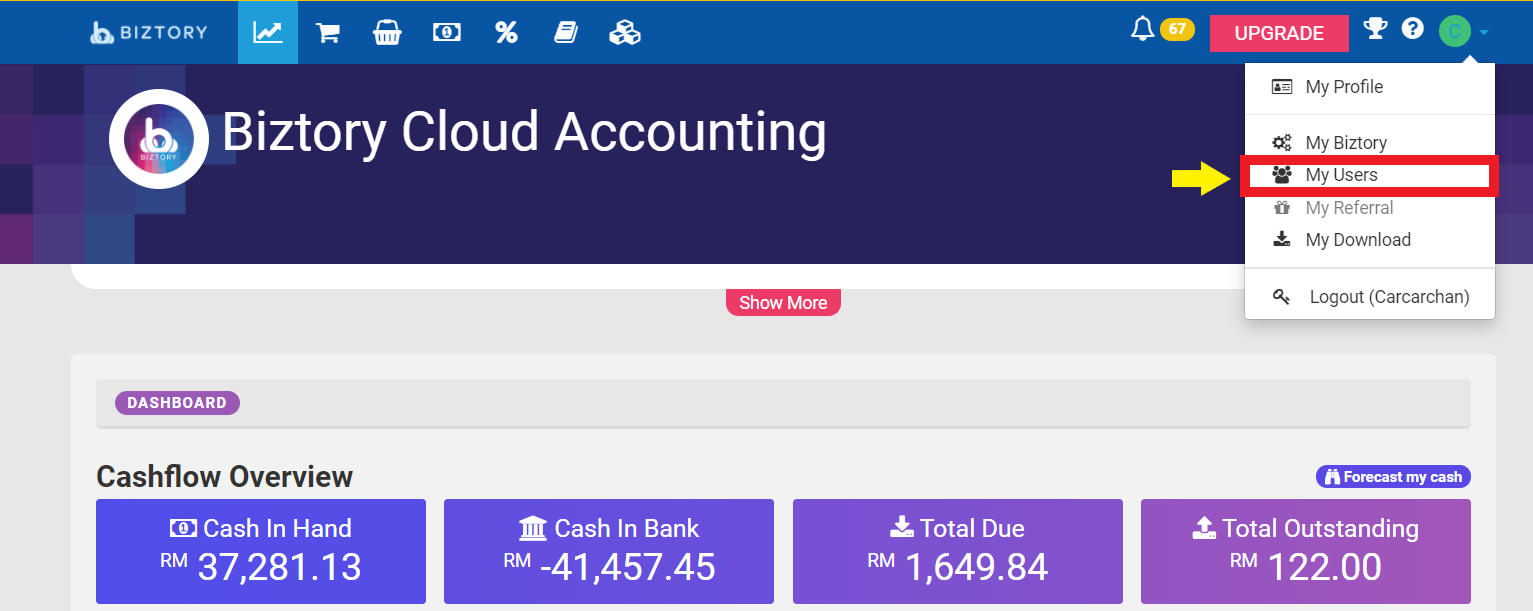Image resolution: width=1533 pixels, height=611 pixels.
Task: Click Forecast my cash button
Action: (x=1393, y=477)
